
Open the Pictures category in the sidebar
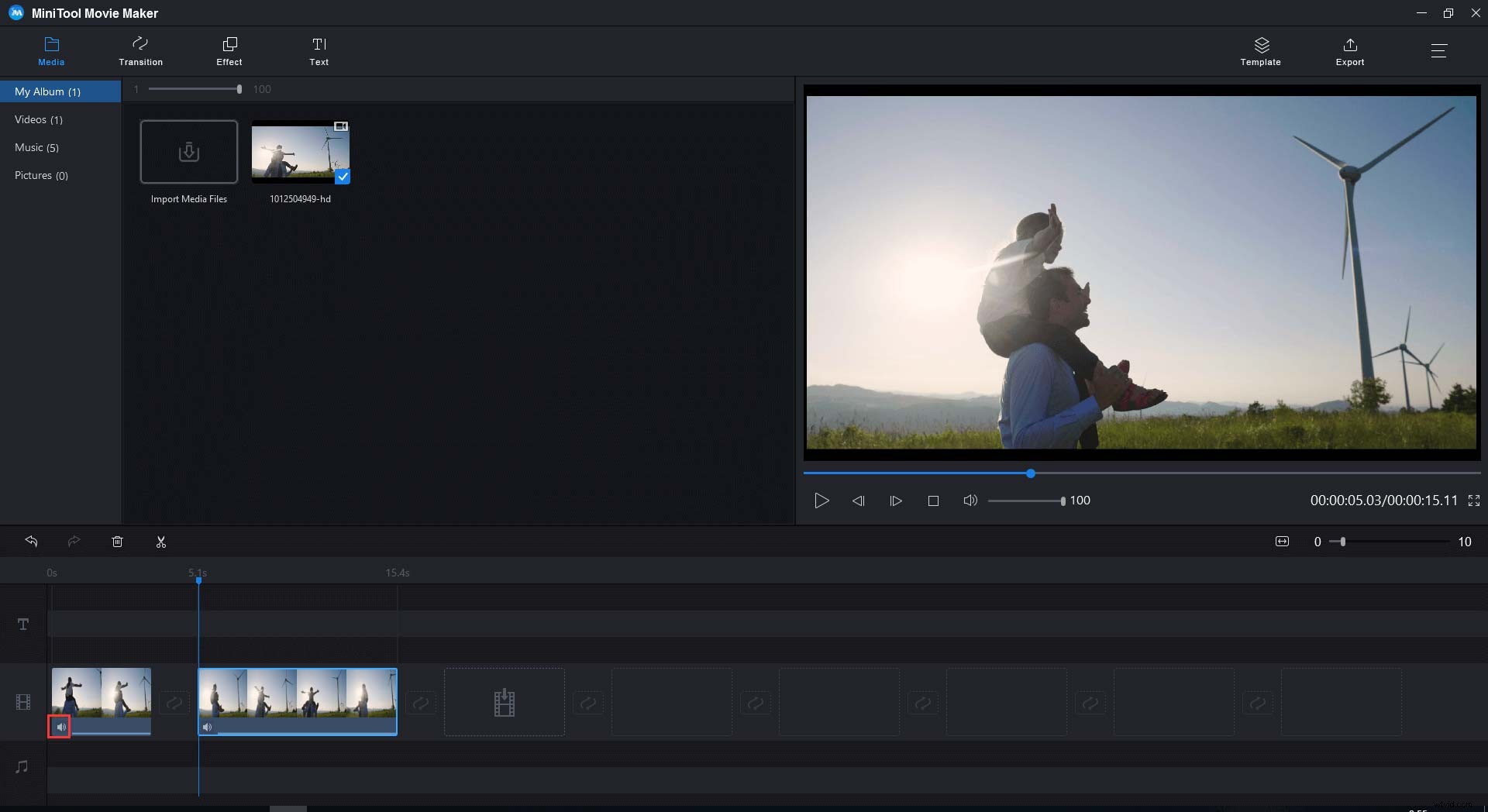(x=41, y=175)
